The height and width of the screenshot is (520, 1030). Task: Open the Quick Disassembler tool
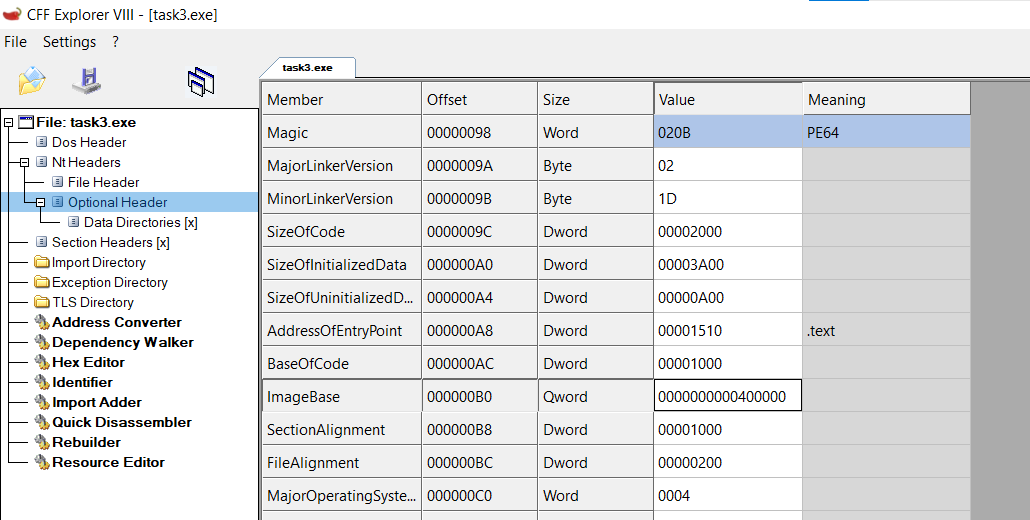[x=122, y=422]
